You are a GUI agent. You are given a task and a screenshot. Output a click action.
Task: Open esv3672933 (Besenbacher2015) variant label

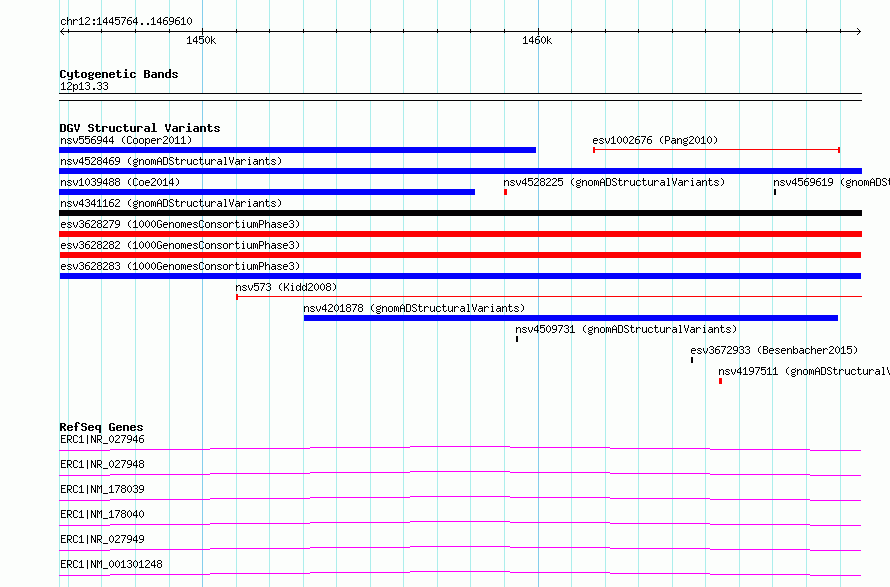point(774,350)
